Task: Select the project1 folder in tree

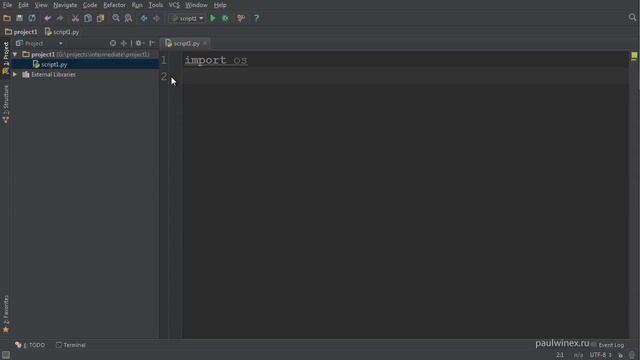Action: coord(85,54)
